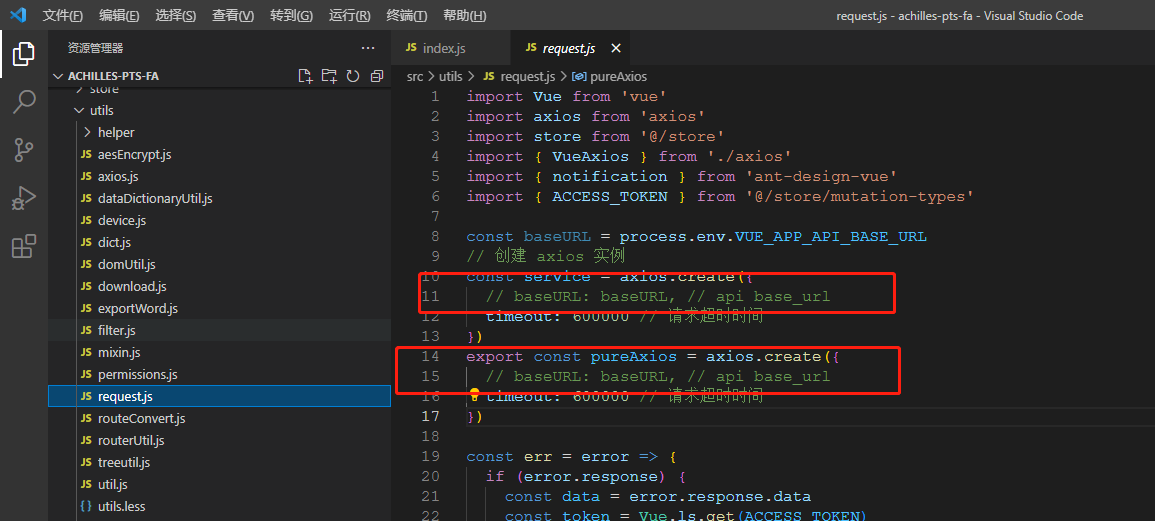Image resolution: width=1155 pixels, height=521 pixels.
Task: Open dict.js from explorer
Action: [220, 242]
